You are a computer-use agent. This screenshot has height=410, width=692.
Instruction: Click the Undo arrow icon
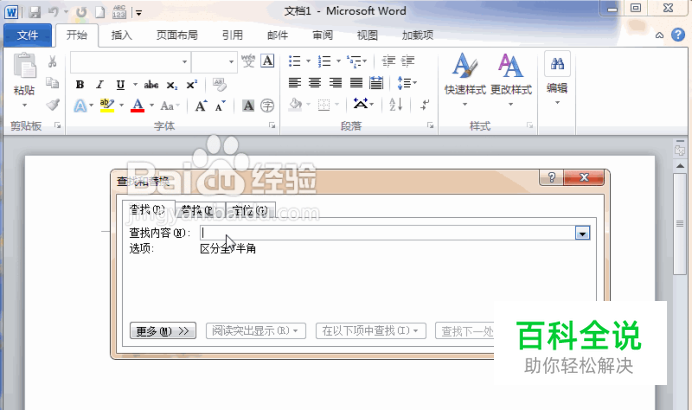click(53, 12)
